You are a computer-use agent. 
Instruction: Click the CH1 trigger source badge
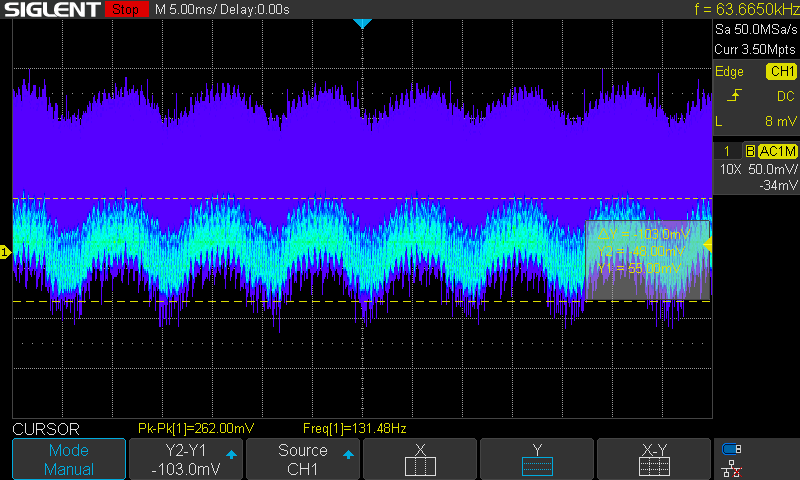780,72
